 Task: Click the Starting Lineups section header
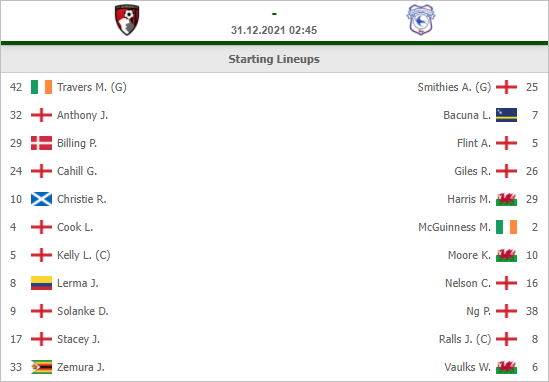[274, 59]
